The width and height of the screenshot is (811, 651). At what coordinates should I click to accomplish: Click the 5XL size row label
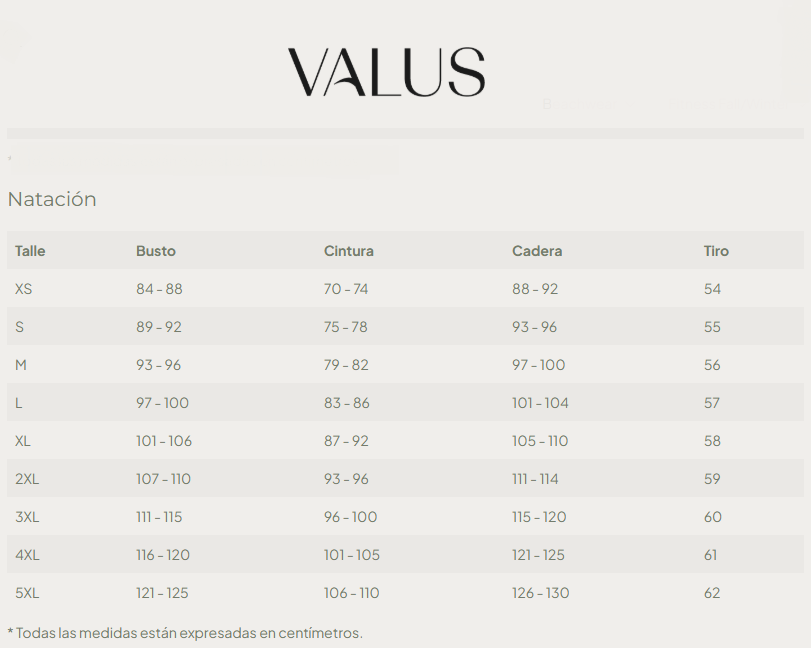click(27, 593)
